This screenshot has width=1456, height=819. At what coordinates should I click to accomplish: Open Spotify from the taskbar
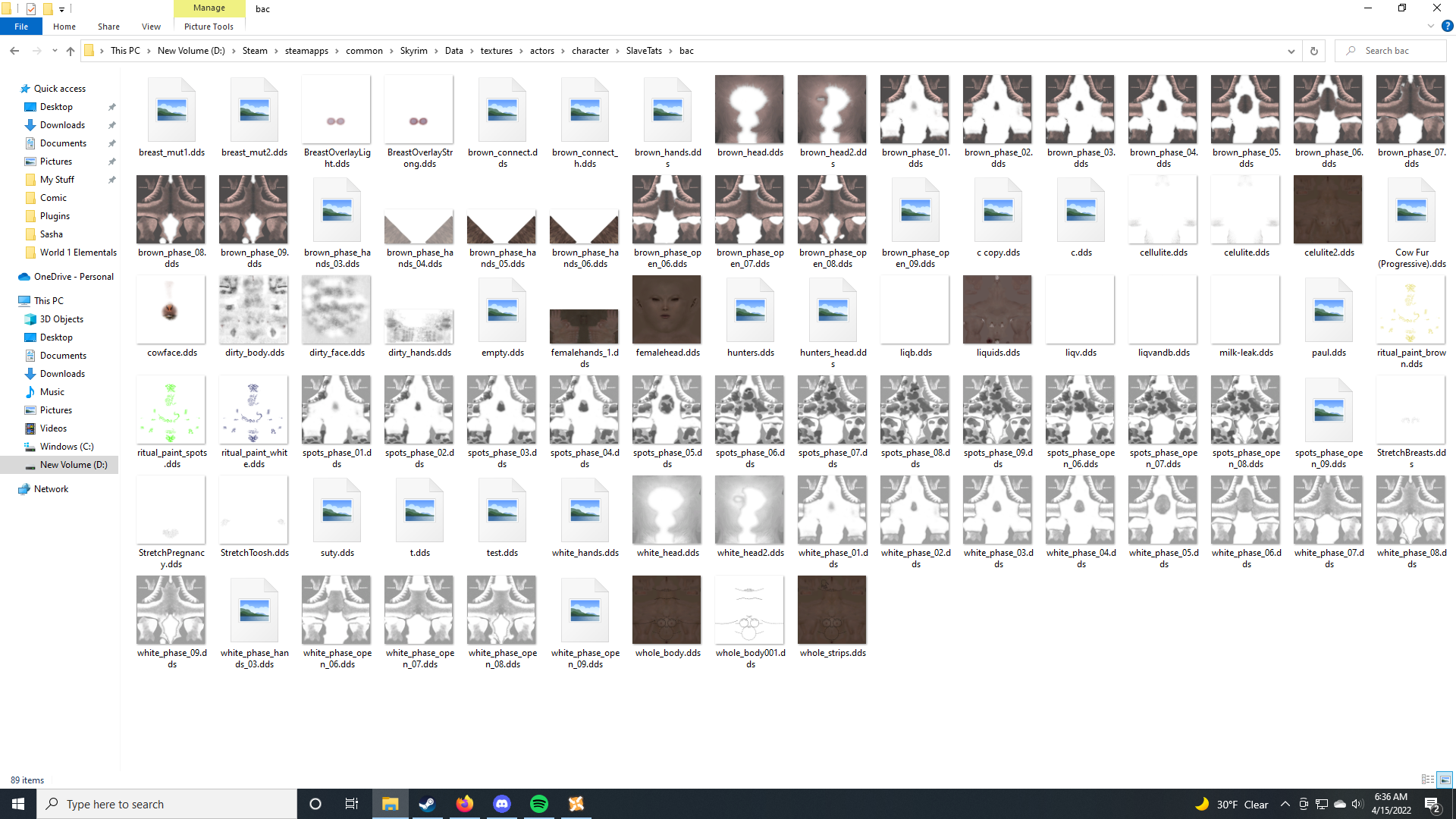click(539, 804)
